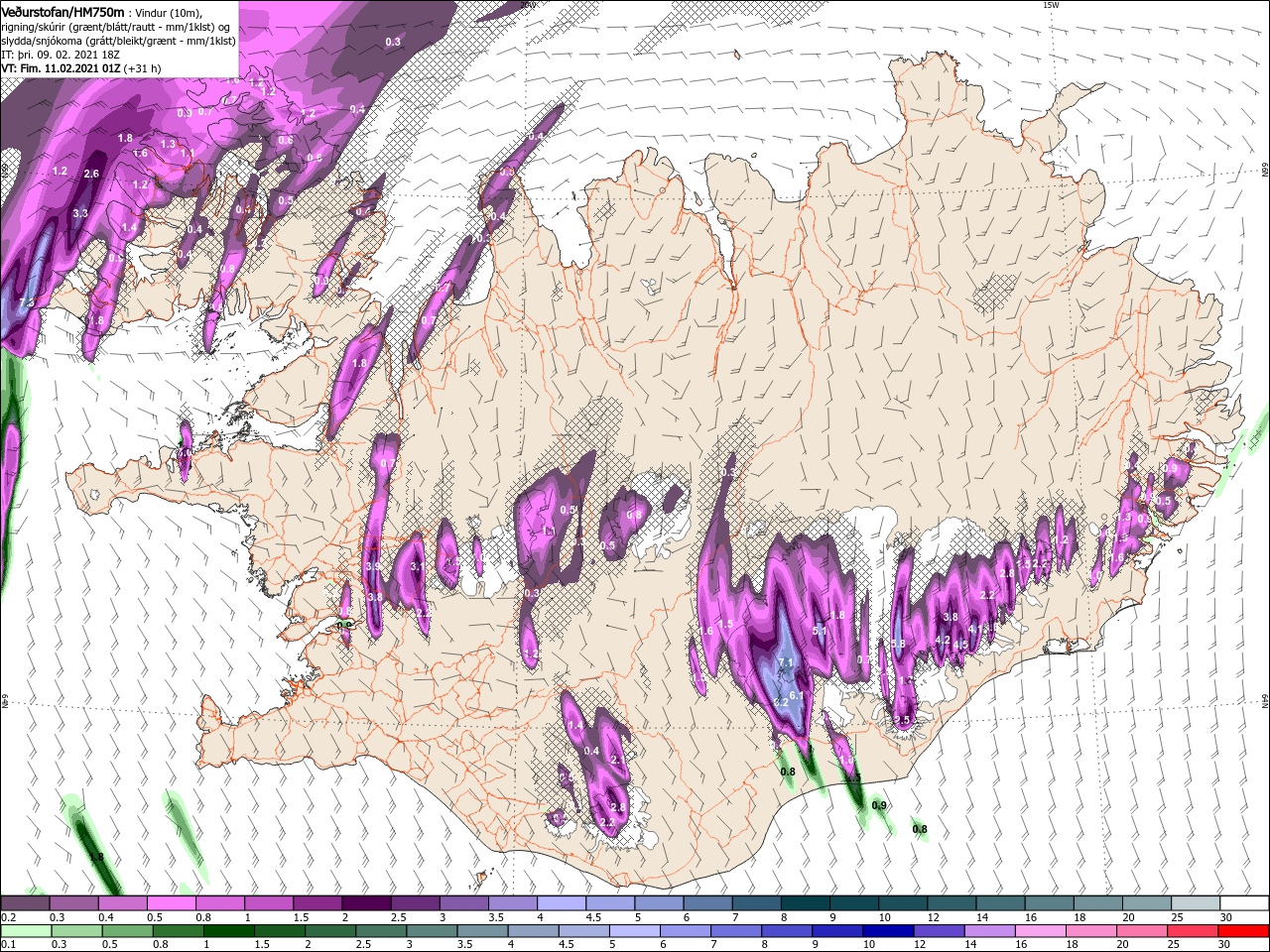Pick the dusky mauve snow swatch starting at 0.2
The height and width of the screenshot is (952, 1270).
(25, 903)
